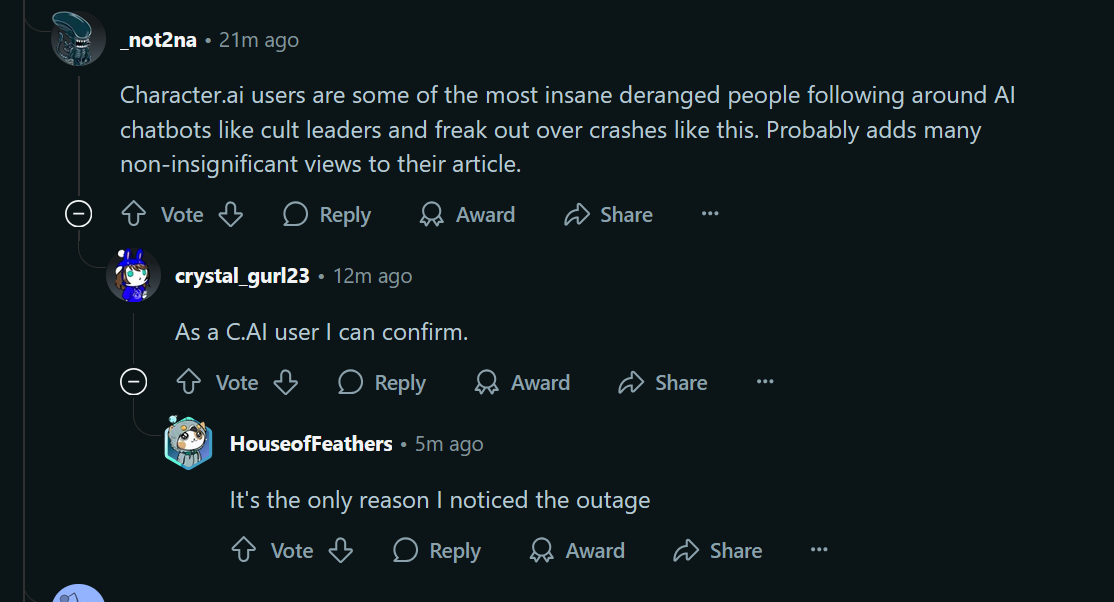The height and width of the screenshot is (602, 1114).
Task: Open more options on crystal_gurl23's comment
Action: point(765,382)
